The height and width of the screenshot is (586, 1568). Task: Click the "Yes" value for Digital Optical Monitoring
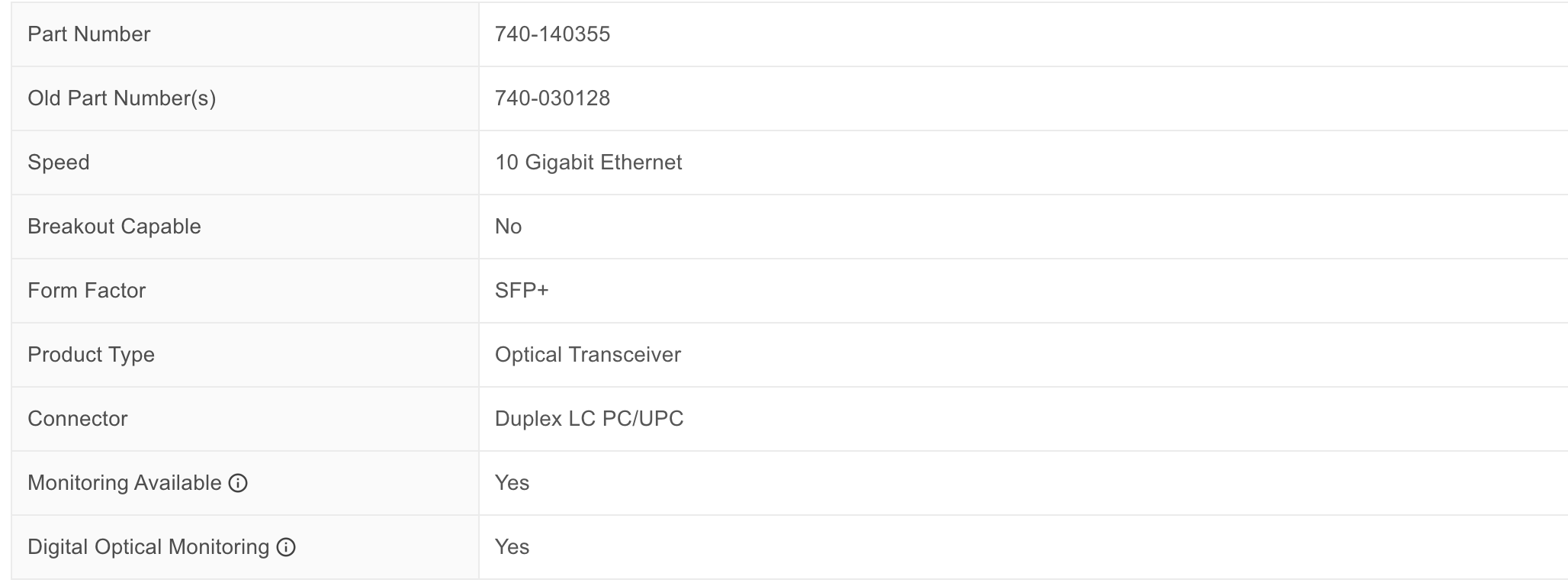pos(512,547)
